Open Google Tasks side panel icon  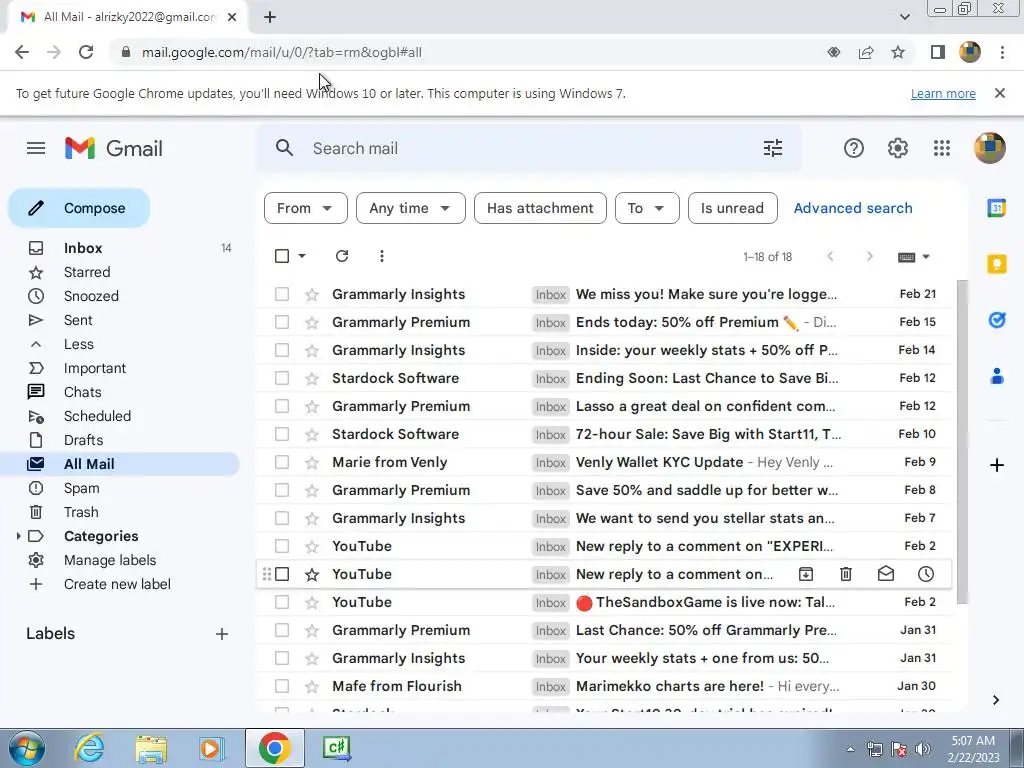point(997,320)
